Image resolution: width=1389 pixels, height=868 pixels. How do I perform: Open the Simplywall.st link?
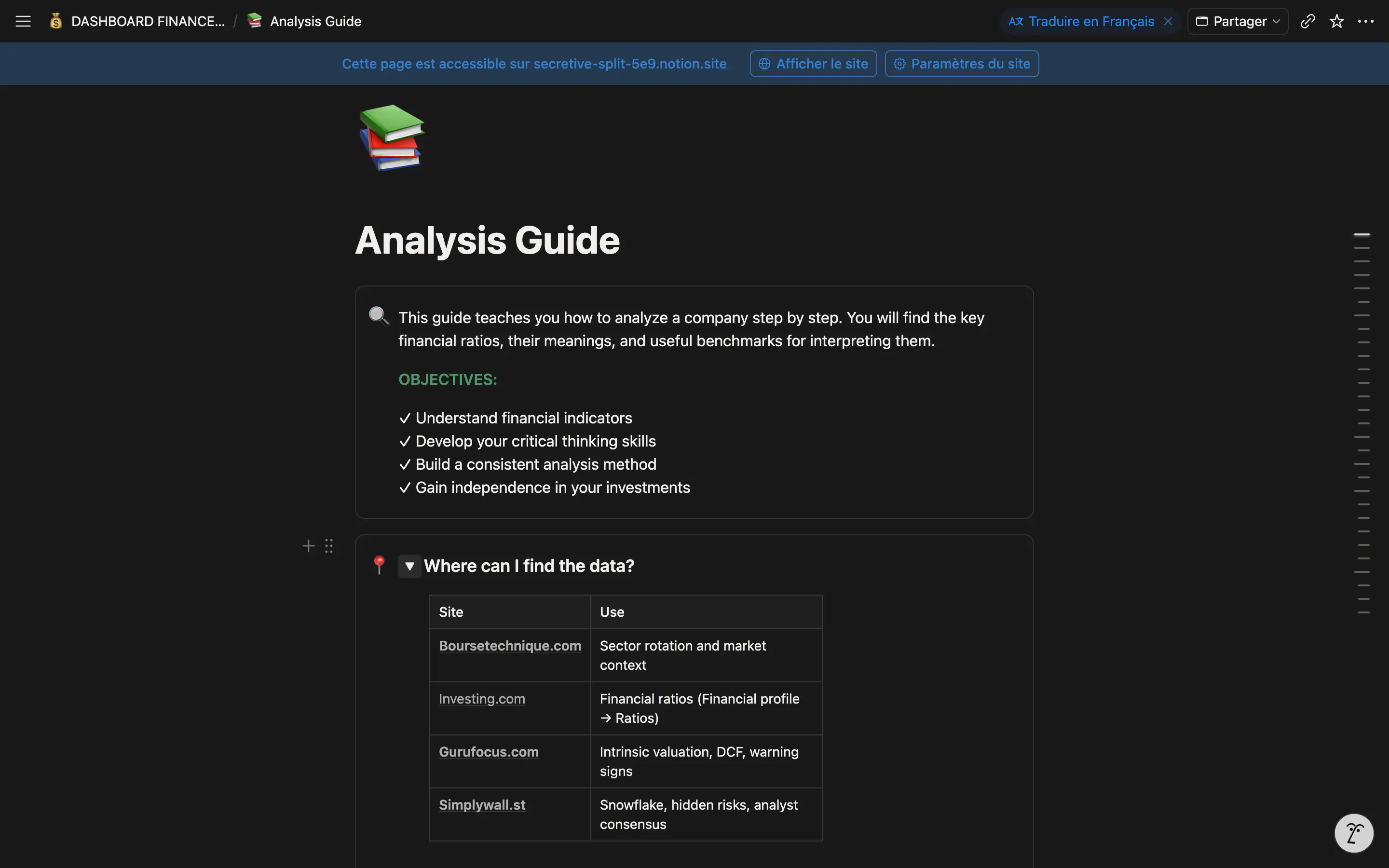pyautogui.click(x=482, y=805)
